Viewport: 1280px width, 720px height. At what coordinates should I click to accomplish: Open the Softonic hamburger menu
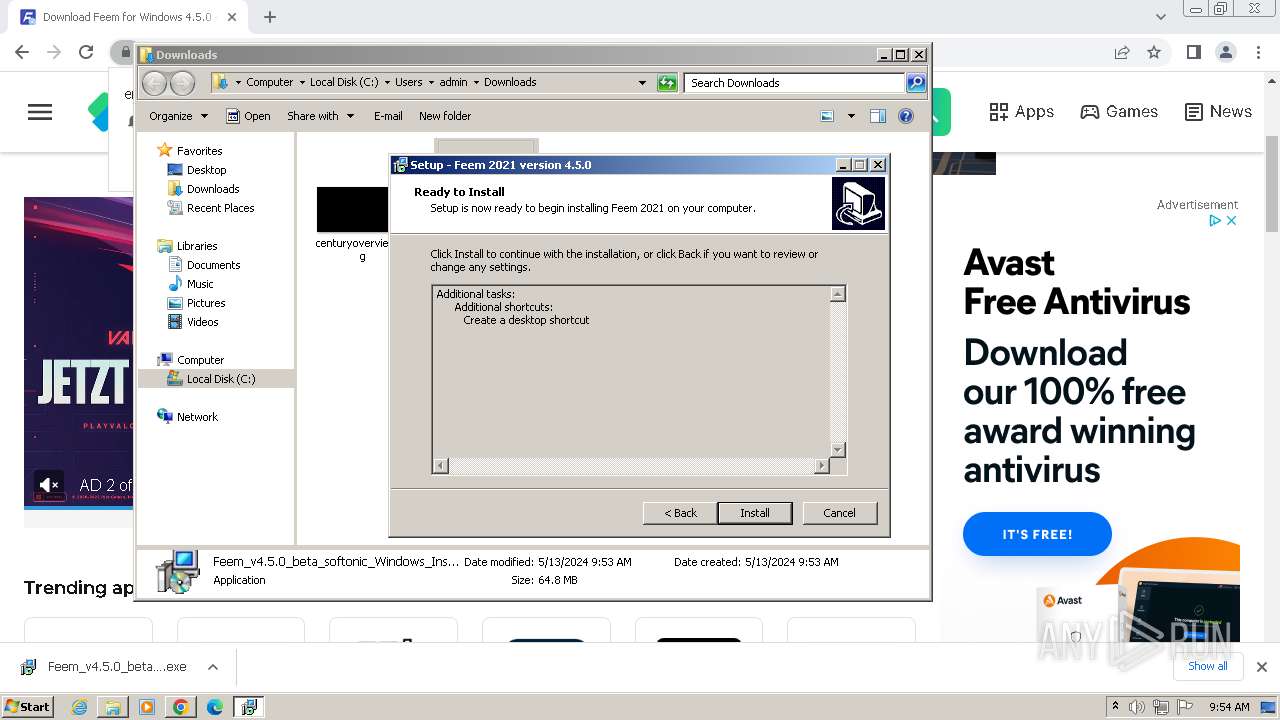click(40, 112)
